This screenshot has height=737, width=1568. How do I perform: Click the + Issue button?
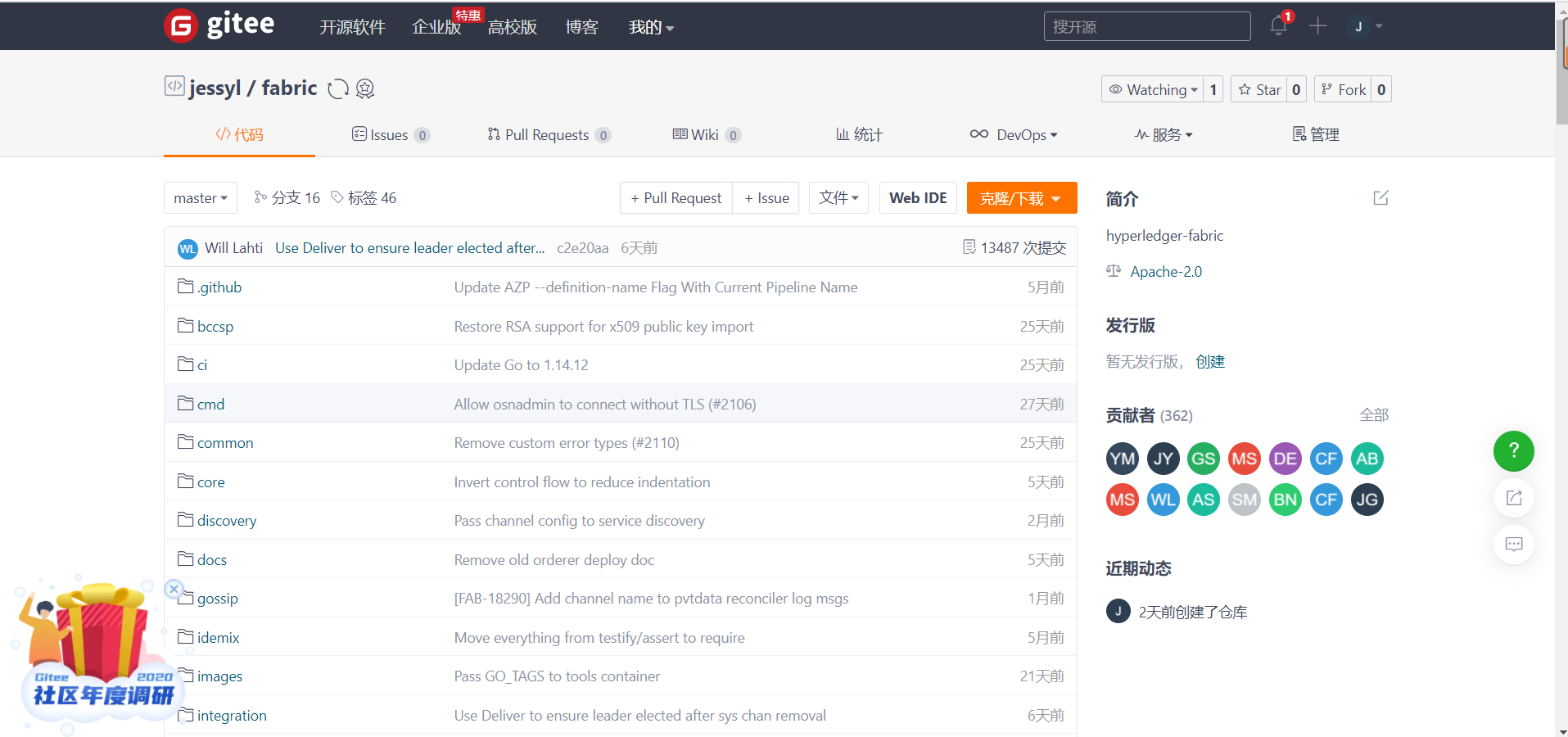pyautogui.click(x=766, y=198)
